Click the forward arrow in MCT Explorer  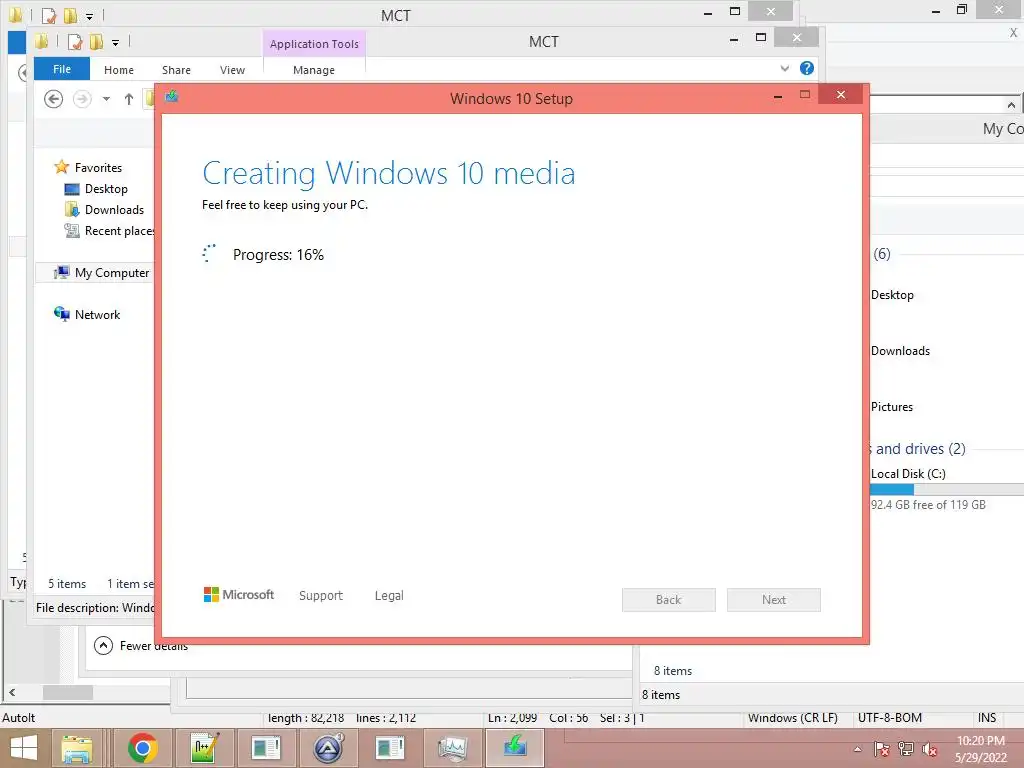click(x=82, y=99)
